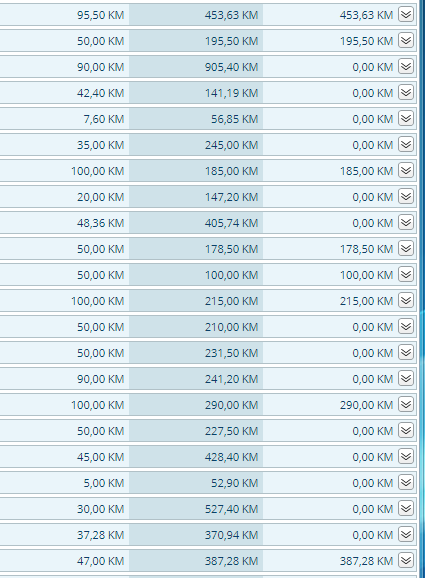The image size is (425, 578).
Task: Select the 48,36 KM cell
Action: (x=64, y=223)
